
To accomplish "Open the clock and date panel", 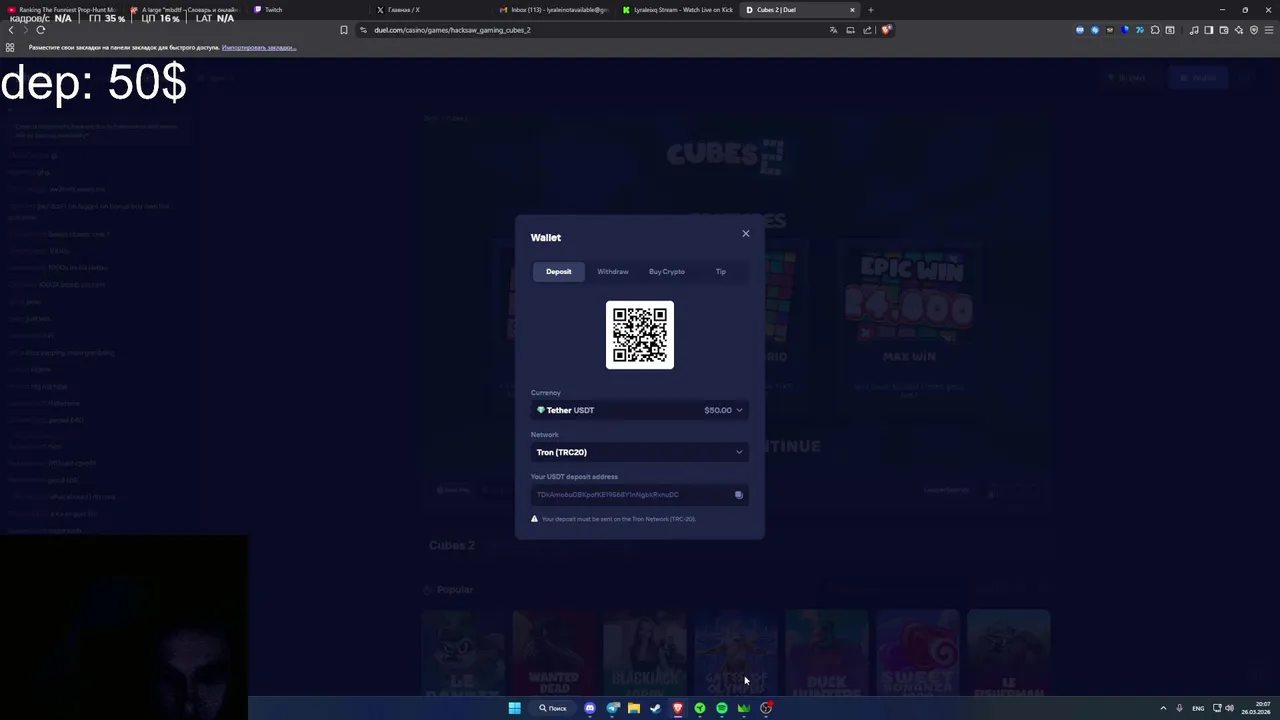I will 1256,708.
